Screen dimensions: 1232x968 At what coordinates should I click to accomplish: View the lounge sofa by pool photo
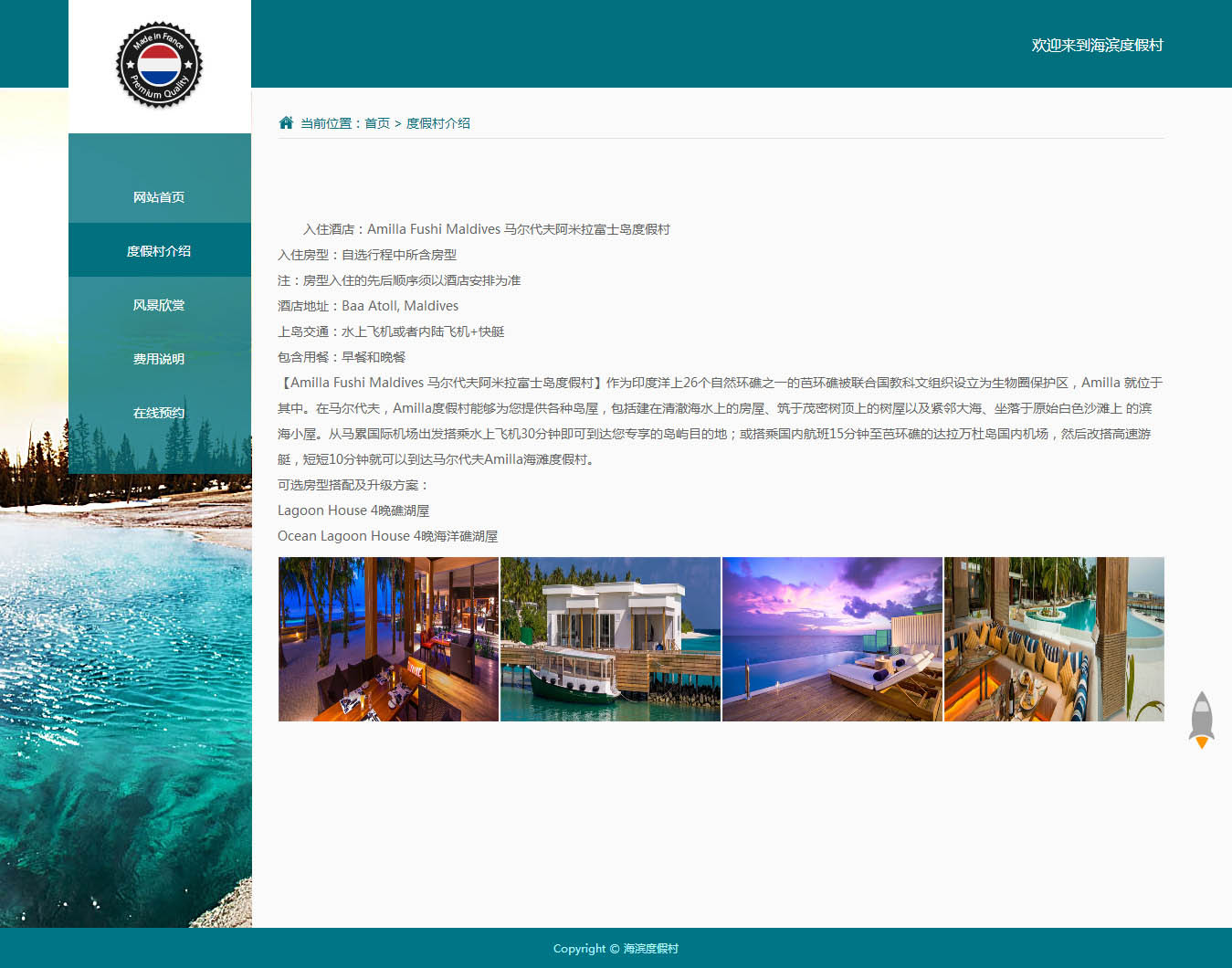pos(1054,639)
